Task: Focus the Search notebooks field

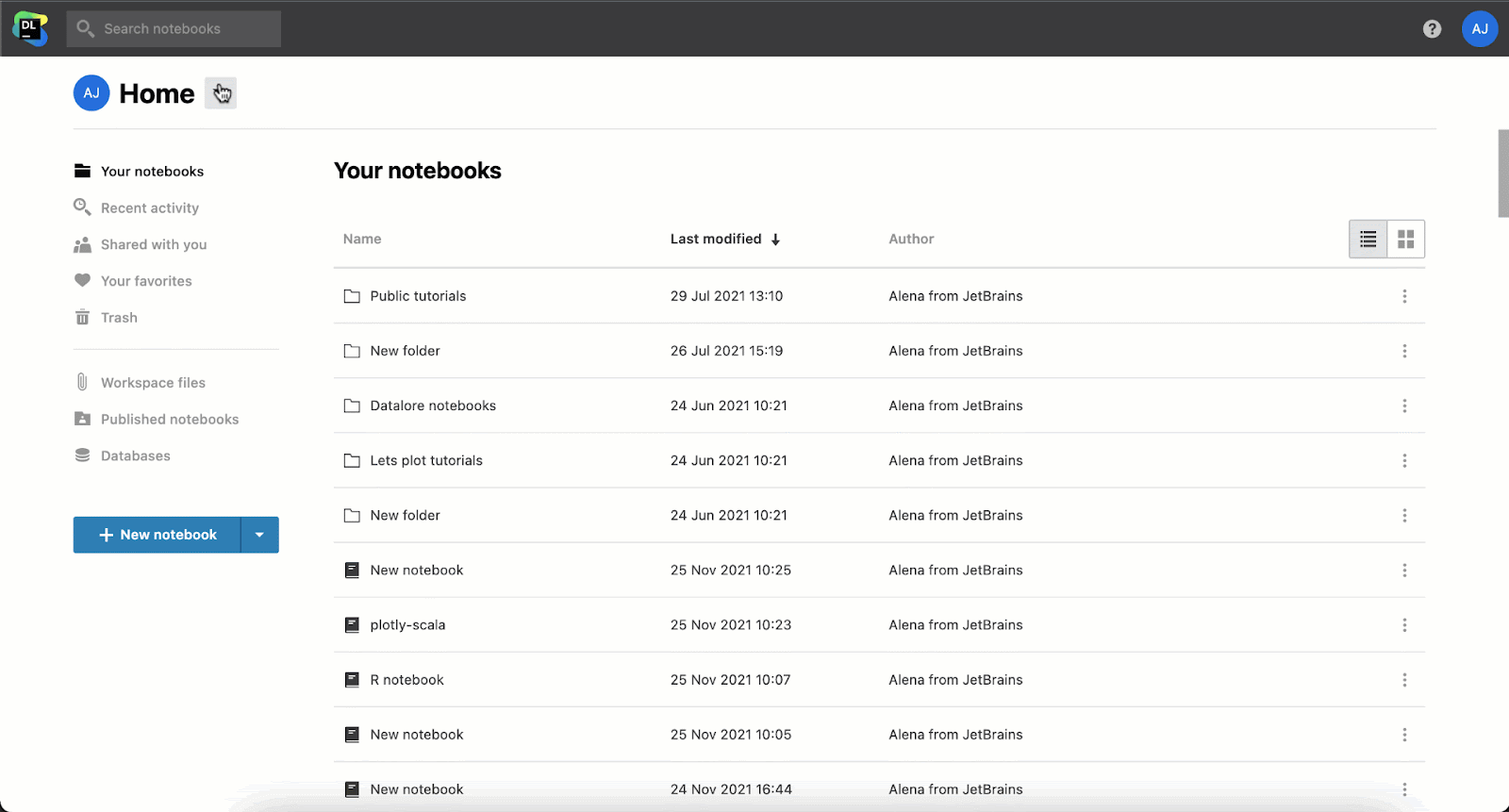Action: [x=174, y=29]
